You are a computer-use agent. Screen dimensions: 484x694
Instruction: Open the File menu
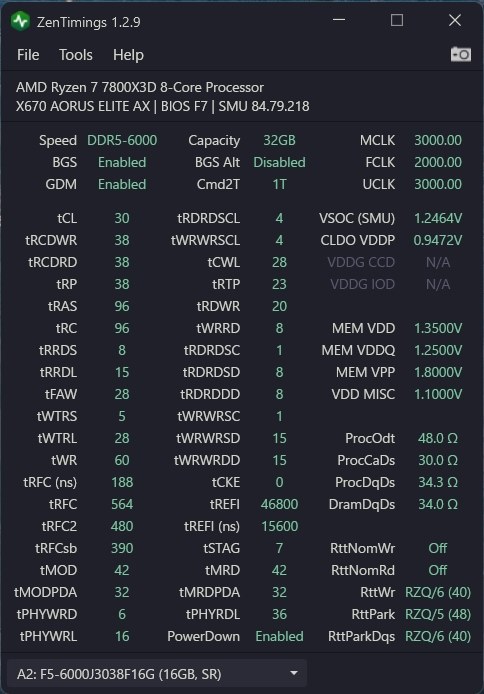[28, 55]
